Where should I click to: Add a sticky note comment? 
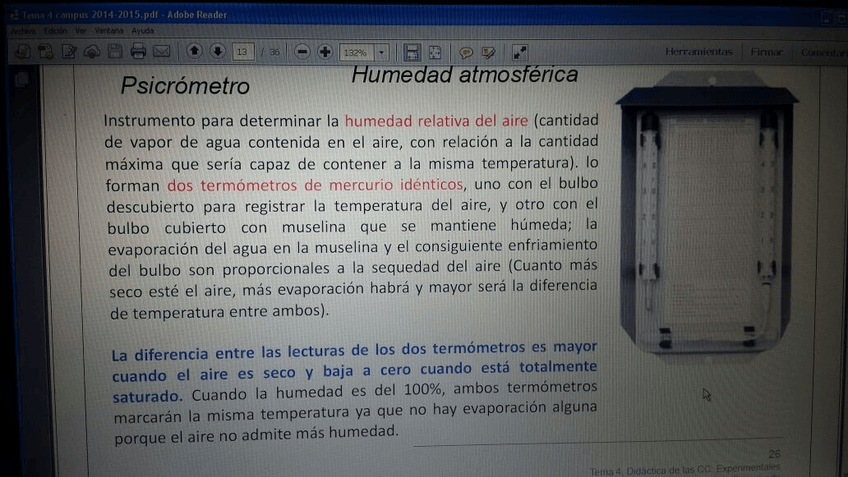coord(465,52)
